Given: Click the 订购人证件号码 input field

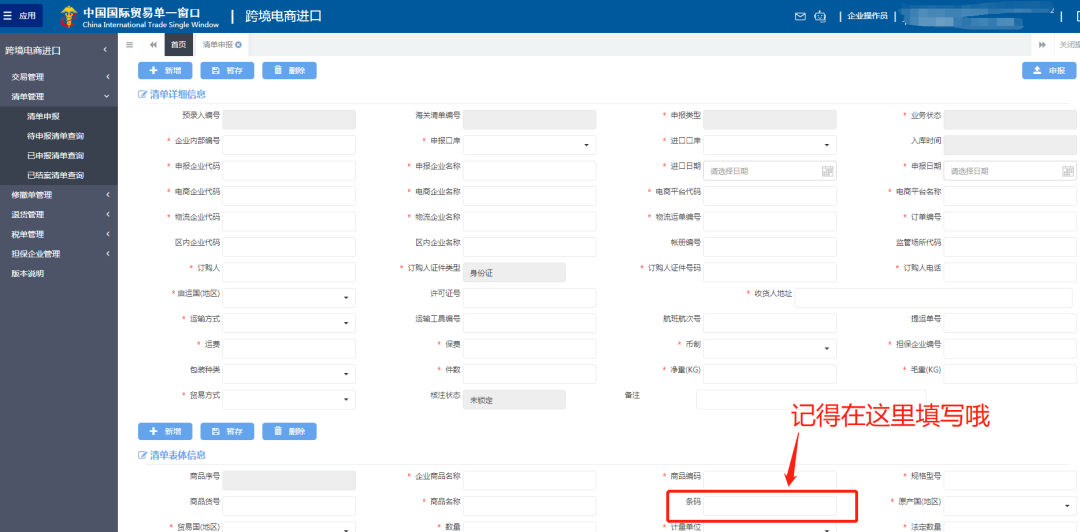Looking at the screenshot, I should [x=770, y=272].
